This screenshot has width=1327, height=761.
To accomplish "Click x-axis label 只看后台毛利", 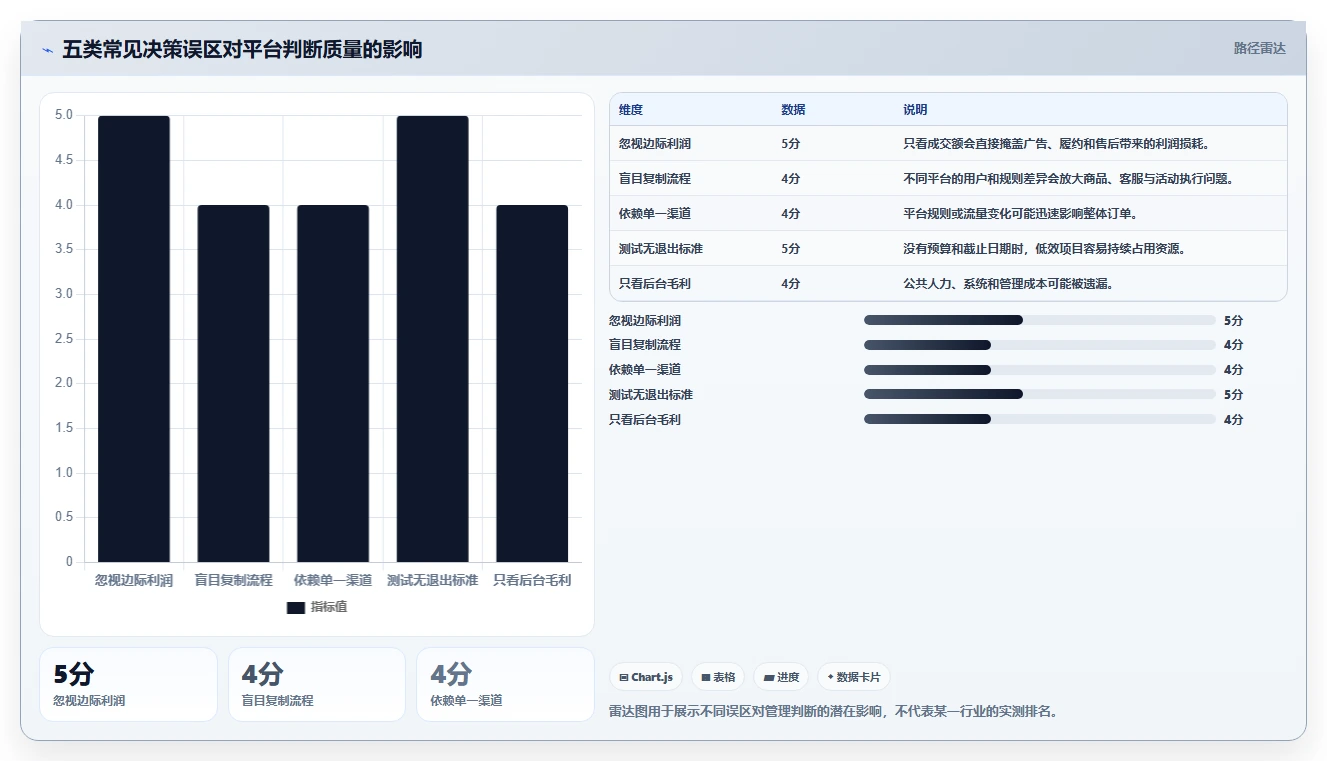I will (x=532, y=580).
